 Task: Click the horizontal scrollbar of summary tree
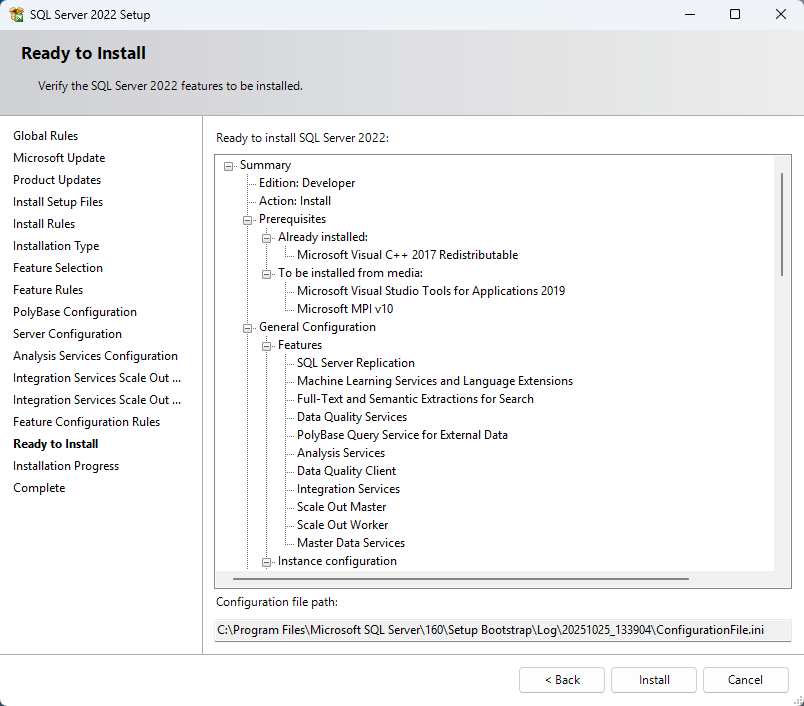click(460, 579)
